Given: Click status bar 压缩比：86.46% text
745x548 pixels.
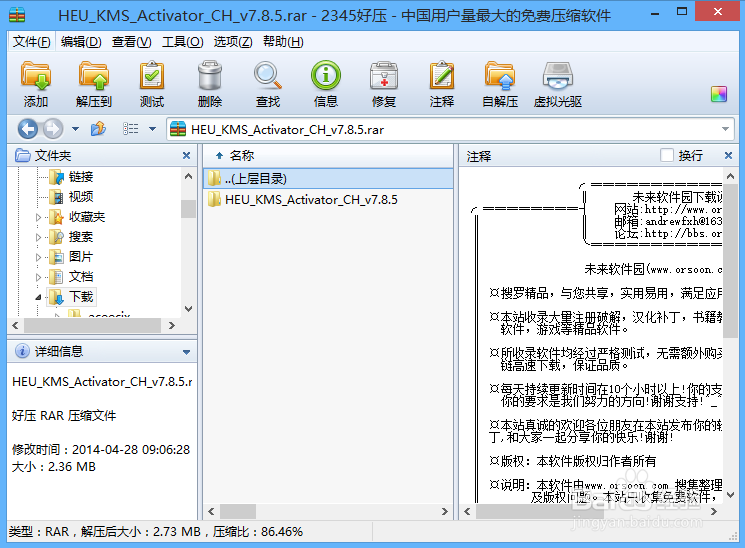Looking at the screenshot, I should tap(258, 531).
